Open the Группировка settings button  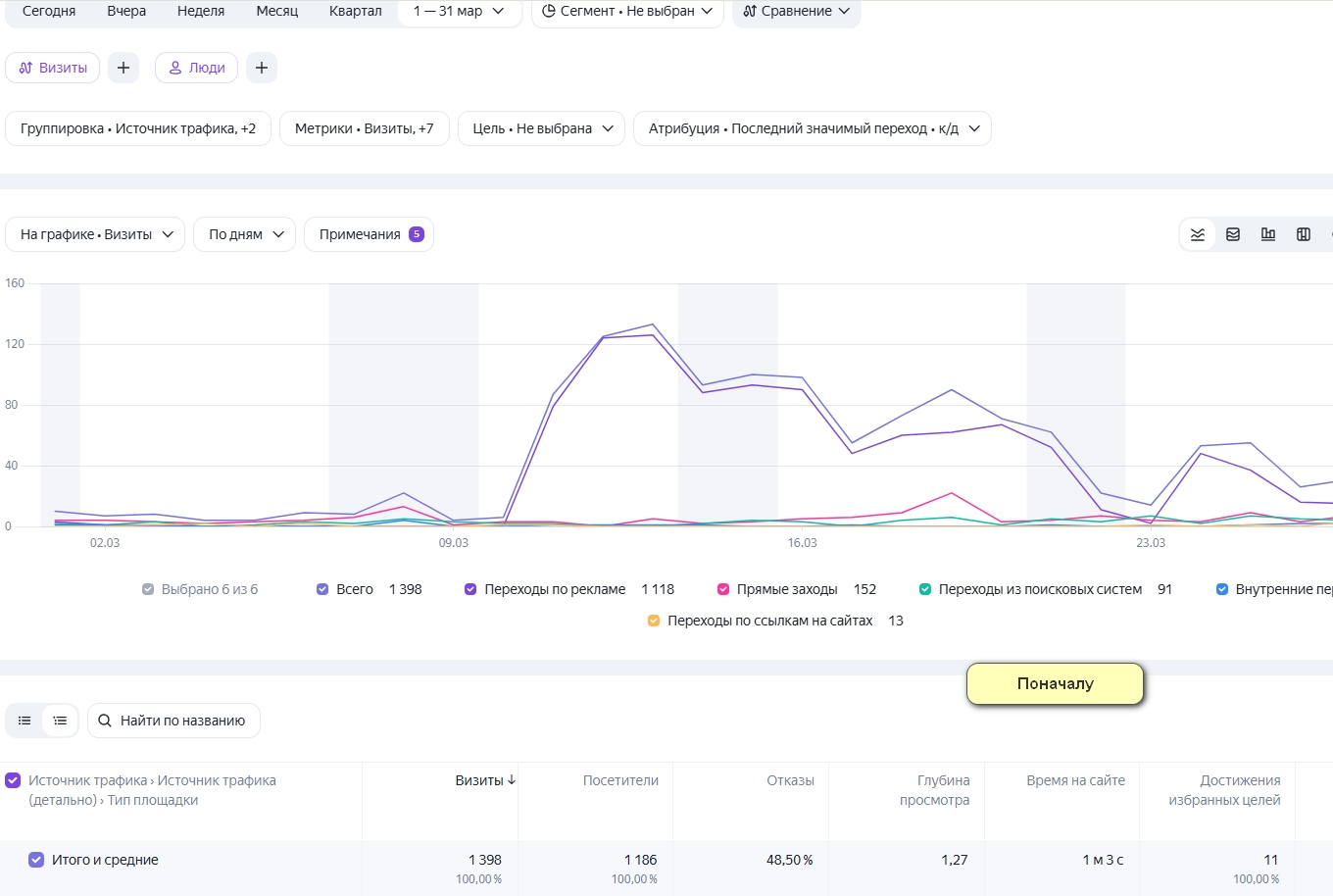coord(138,128)
